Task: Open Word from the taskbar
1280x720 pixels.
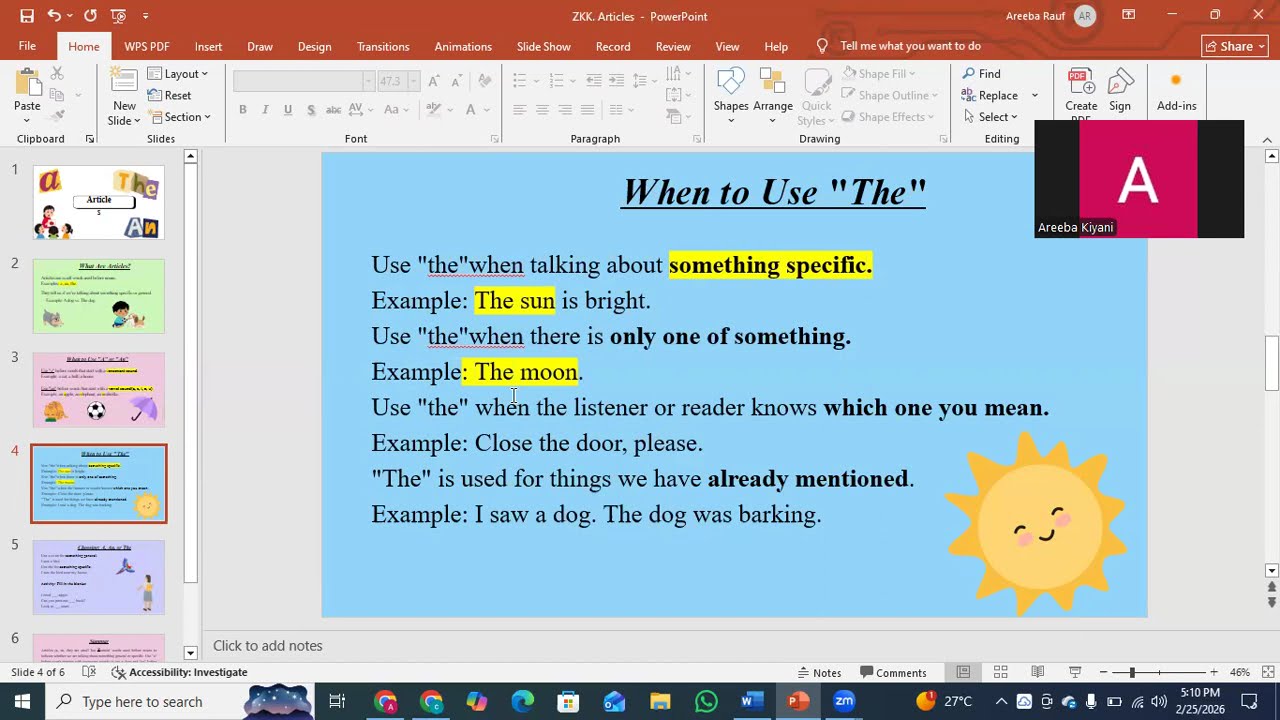Action: pyautogui.click(x=752, y=702)
